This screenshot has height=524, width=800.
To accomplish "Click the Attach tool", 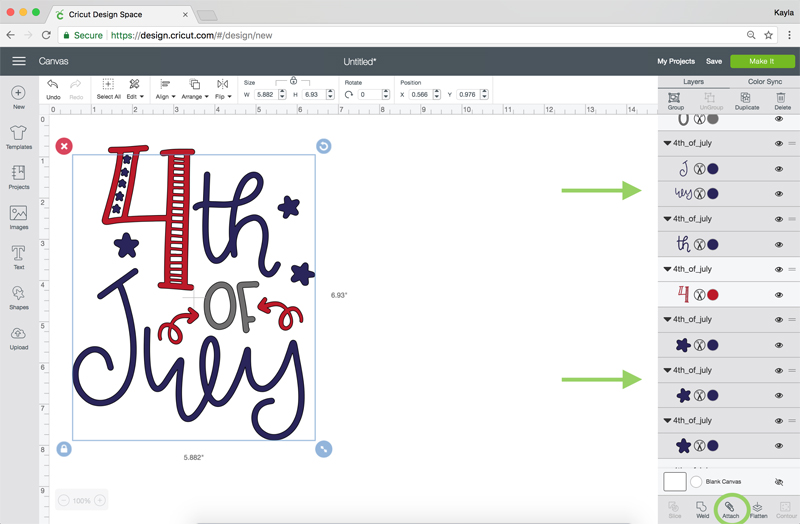I will click(x=730, y=509).
